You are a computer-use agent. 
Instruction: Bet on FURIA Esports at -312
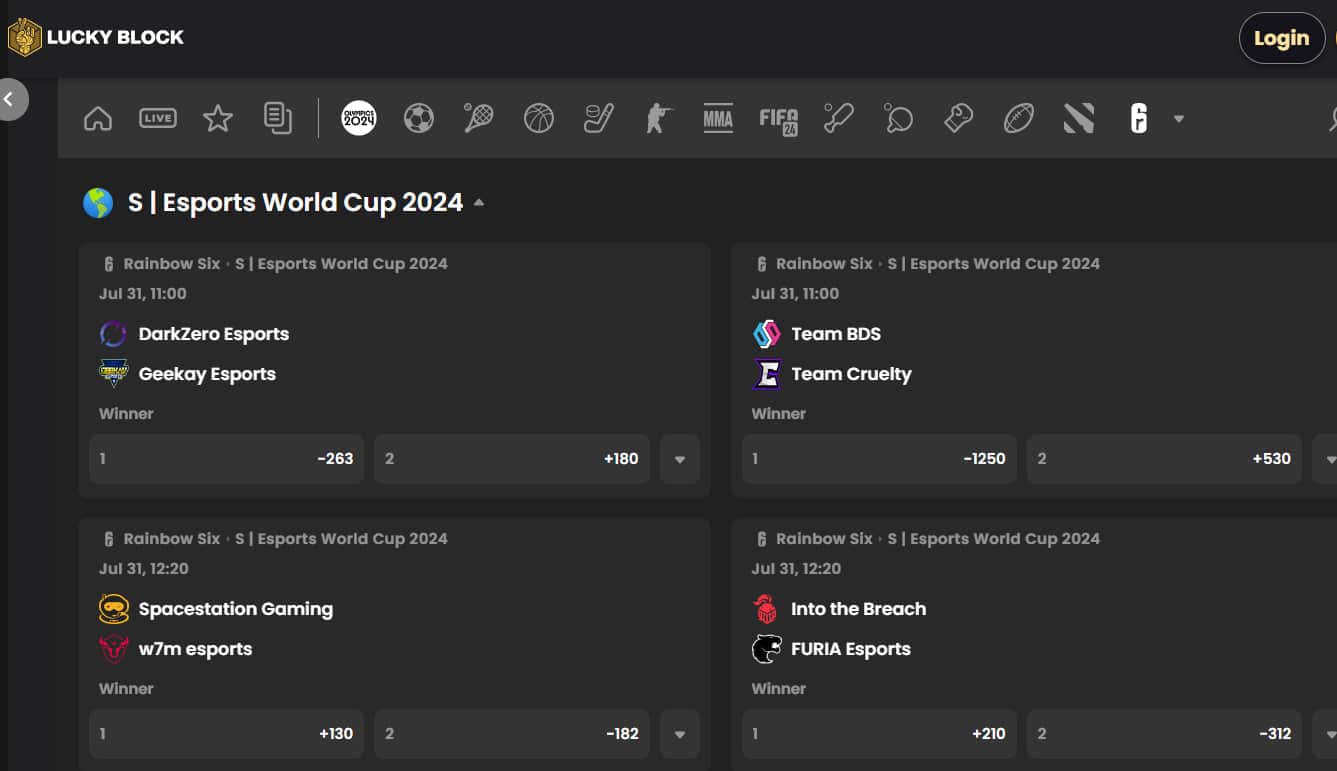tap(1165, 734)
